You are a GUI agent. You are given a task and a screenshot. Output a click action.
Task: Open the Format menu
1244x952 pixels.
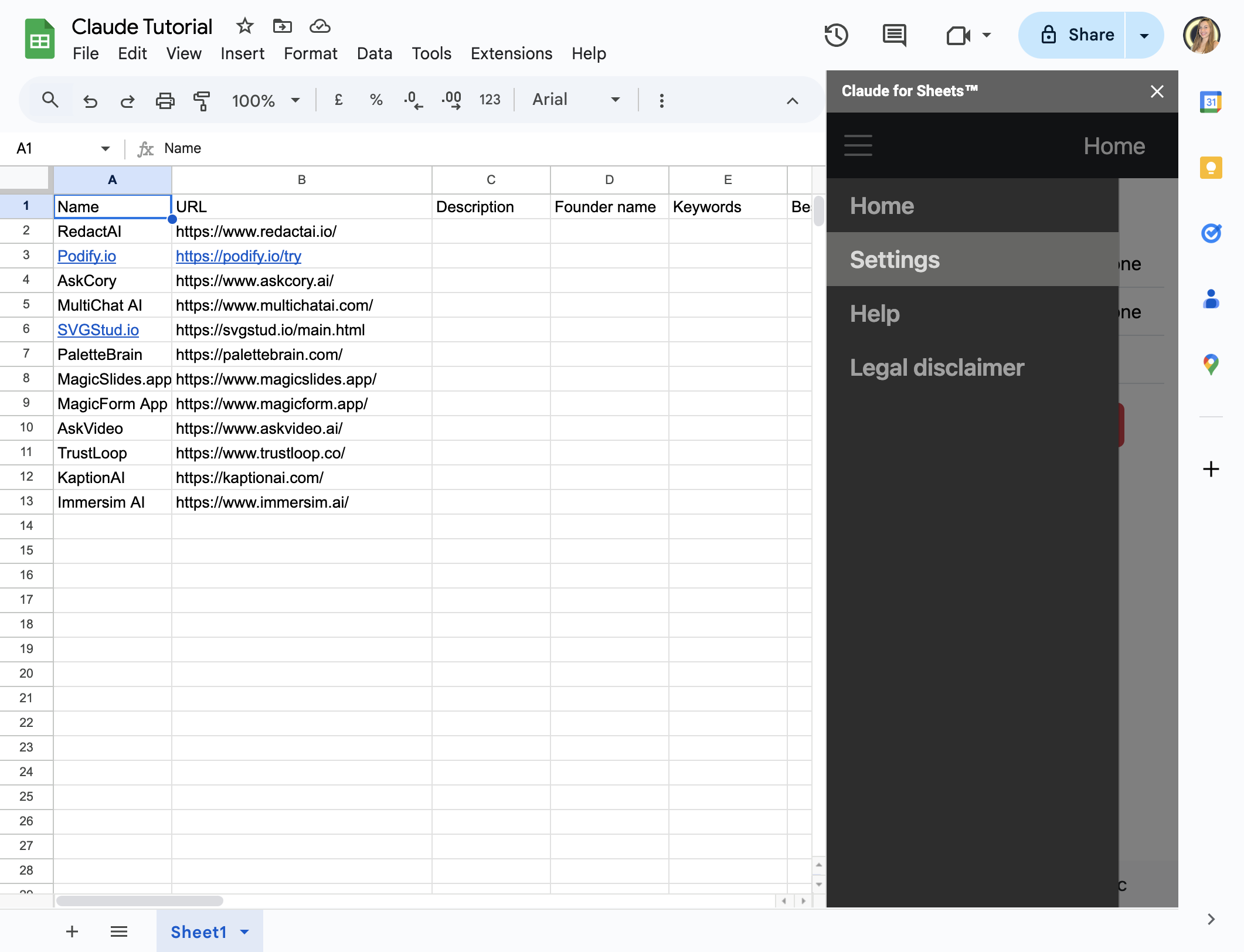311,53
